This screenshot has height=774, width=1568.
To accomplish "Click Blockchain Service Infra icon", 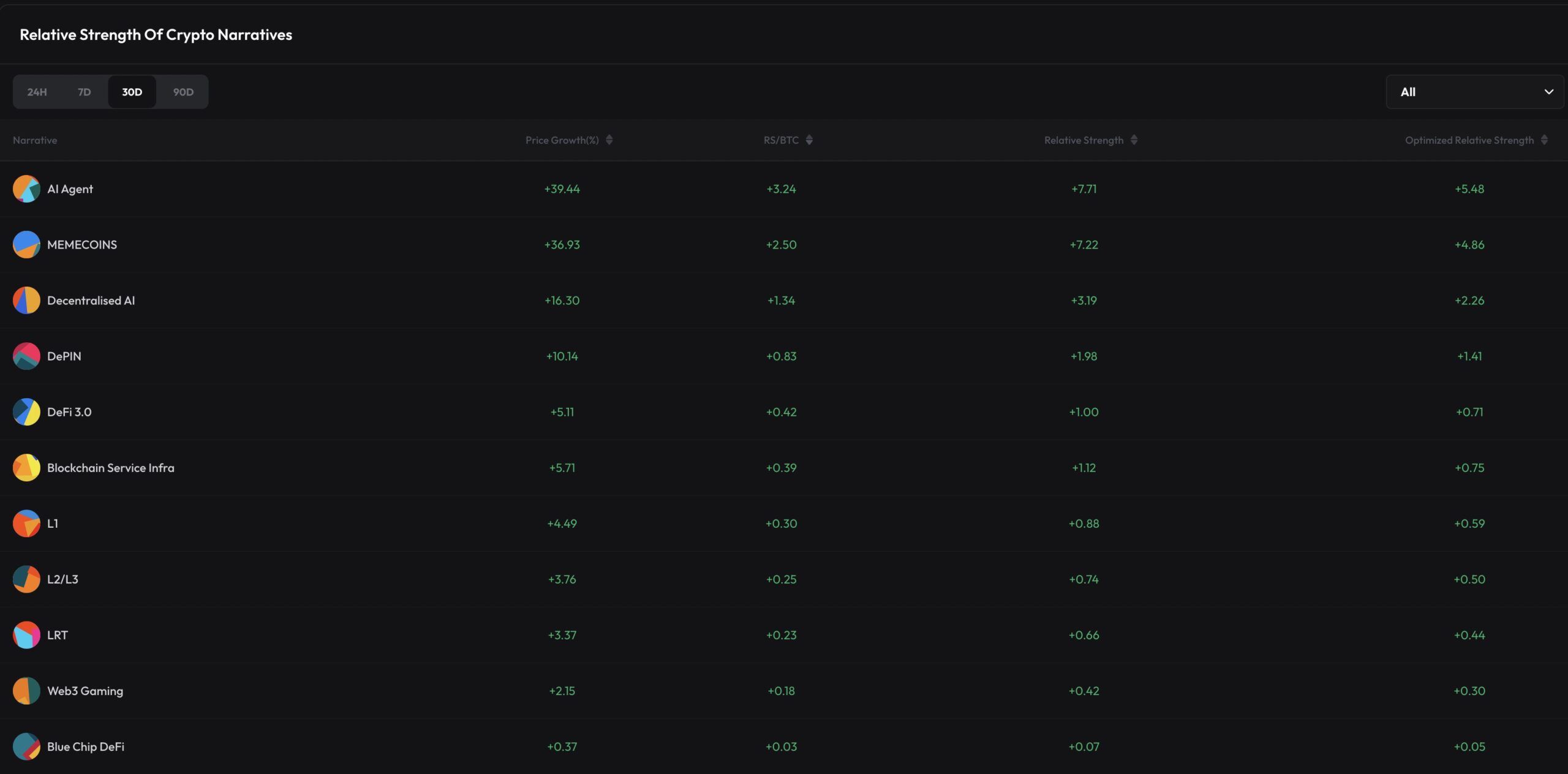I will coord(26,467).
